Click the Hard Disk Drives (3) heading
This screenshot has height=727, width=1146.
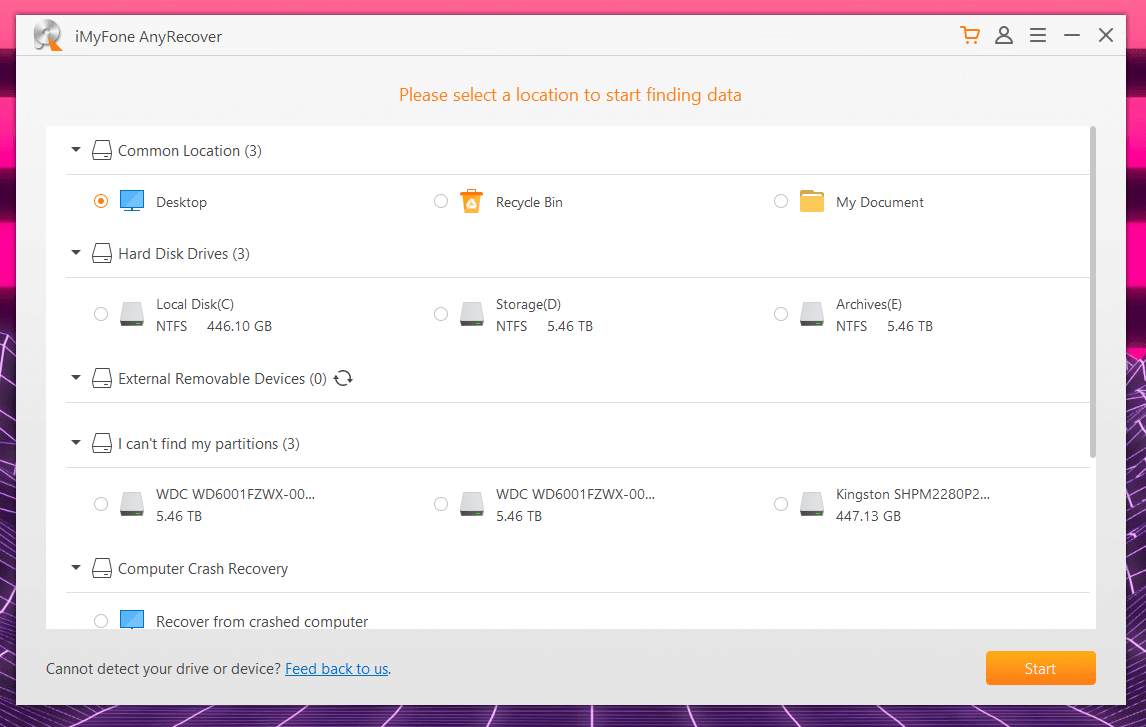point(184,254)
